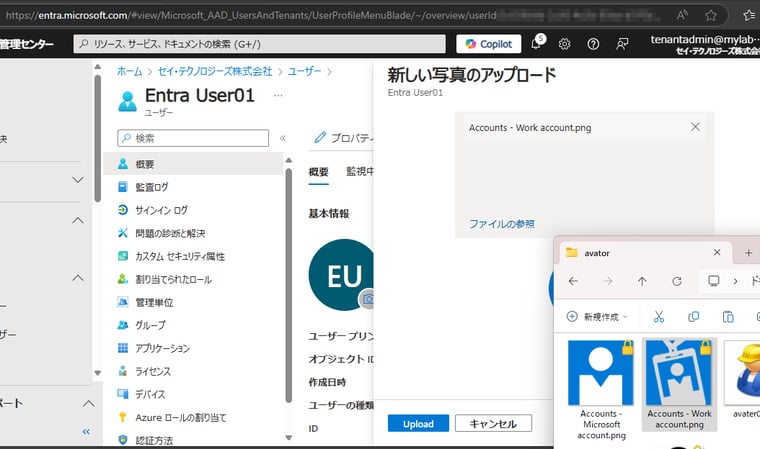Click the Copy icon in Explorer toolbar
The width and height of the screenshot is (760, 449).
694,317
